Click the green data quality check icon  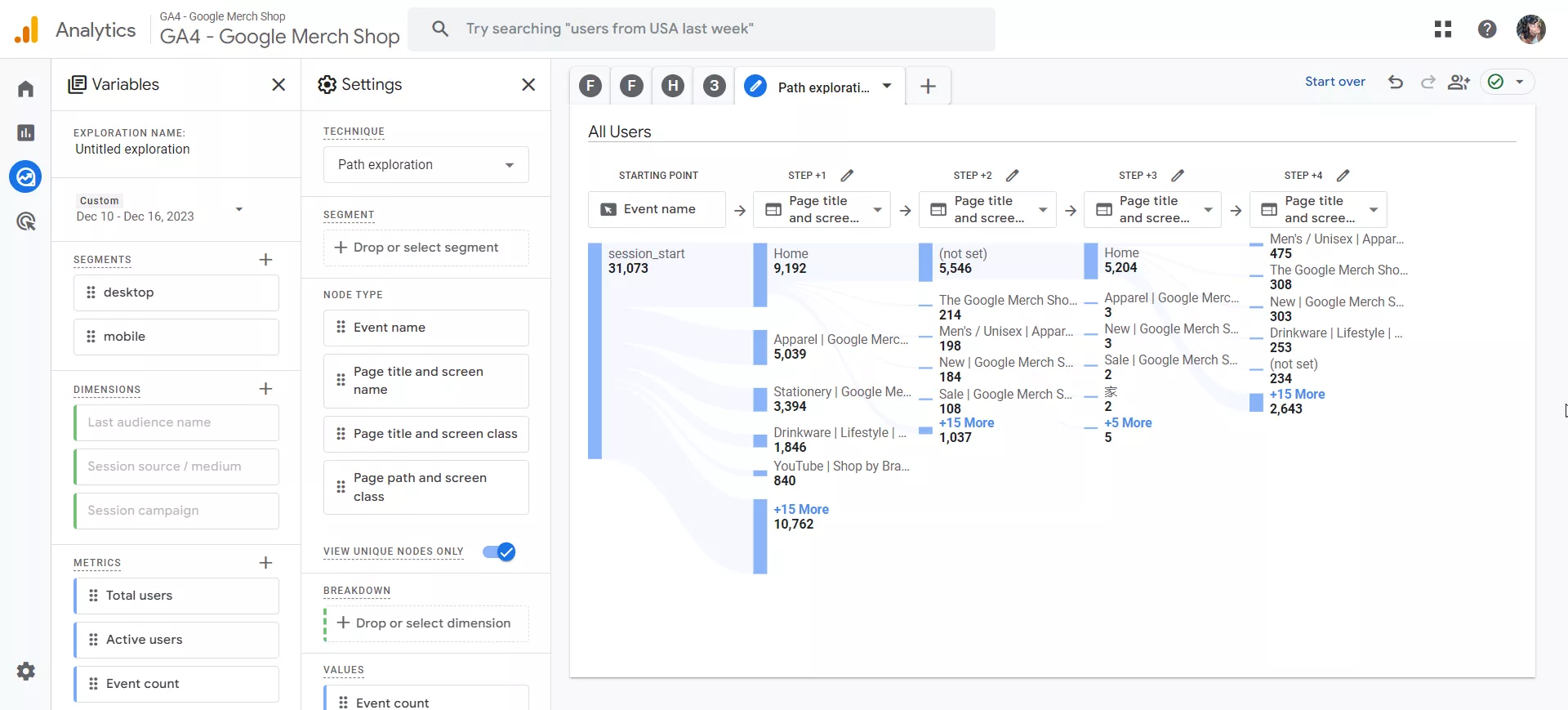(x=1495, y=82)
